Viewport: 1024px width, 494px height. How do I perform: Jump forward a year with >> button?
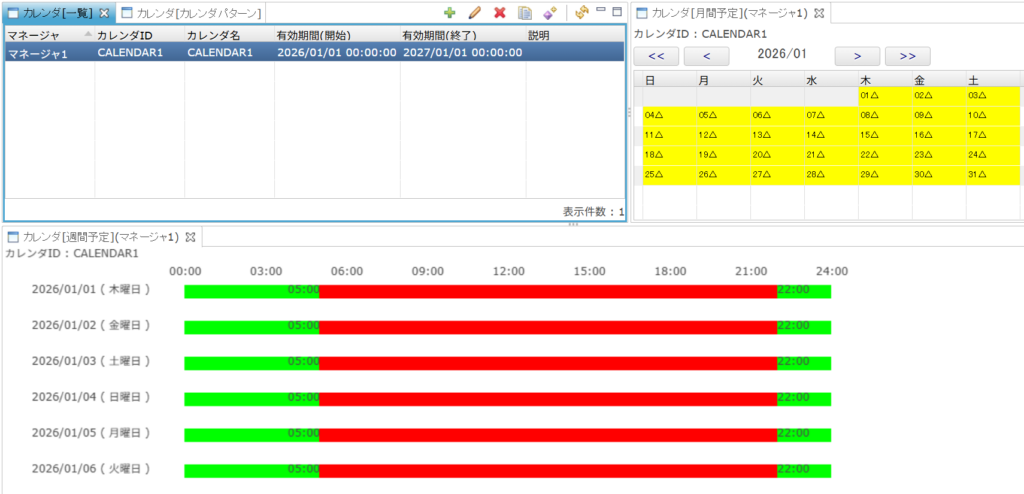click(907, 56)
